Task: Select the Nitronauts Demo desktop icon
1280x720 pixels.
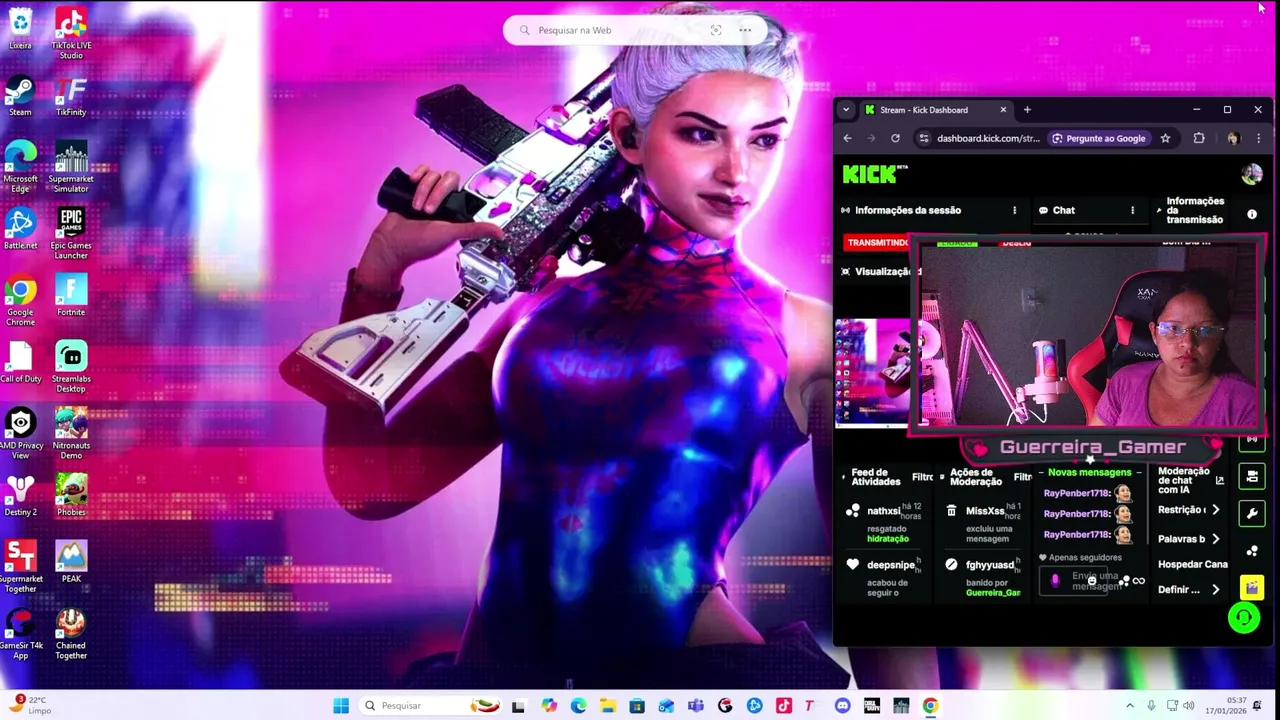Action: click(x=71, y=434)
